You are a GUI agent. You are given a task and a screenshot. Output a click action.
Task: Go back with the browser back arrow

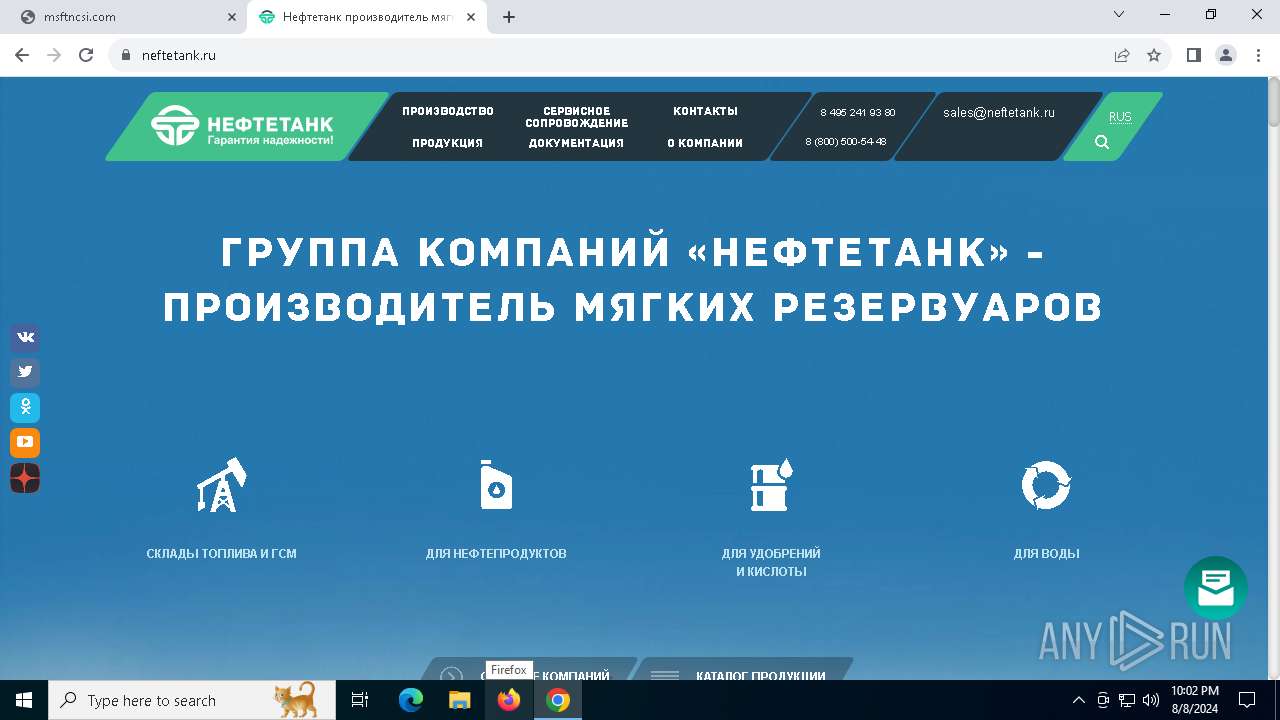(22, 55)
